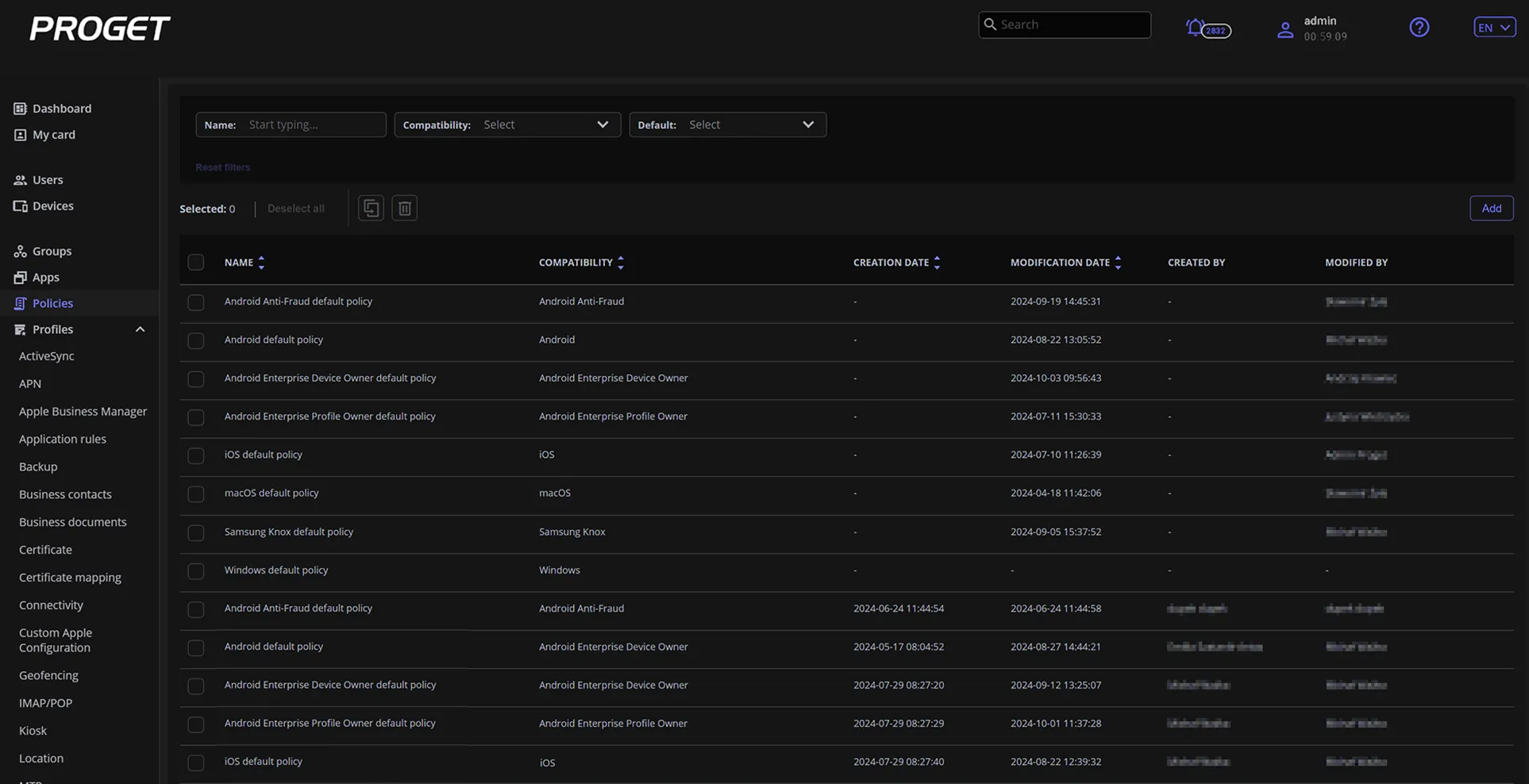1529x784 pixels.
Task: Open the Compatibility filter dropdown
Action: tap(507, 125)
